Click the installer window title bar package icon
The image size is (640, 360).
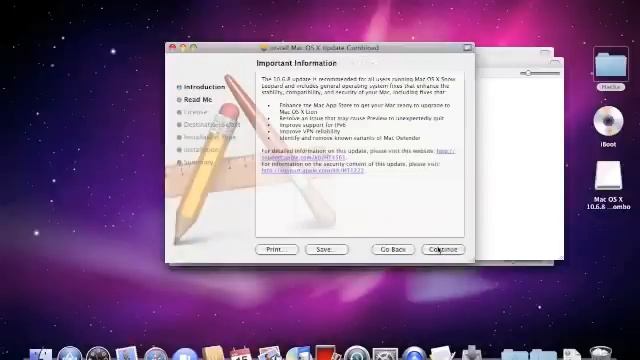pyautogui.click(x=264, y=48)
